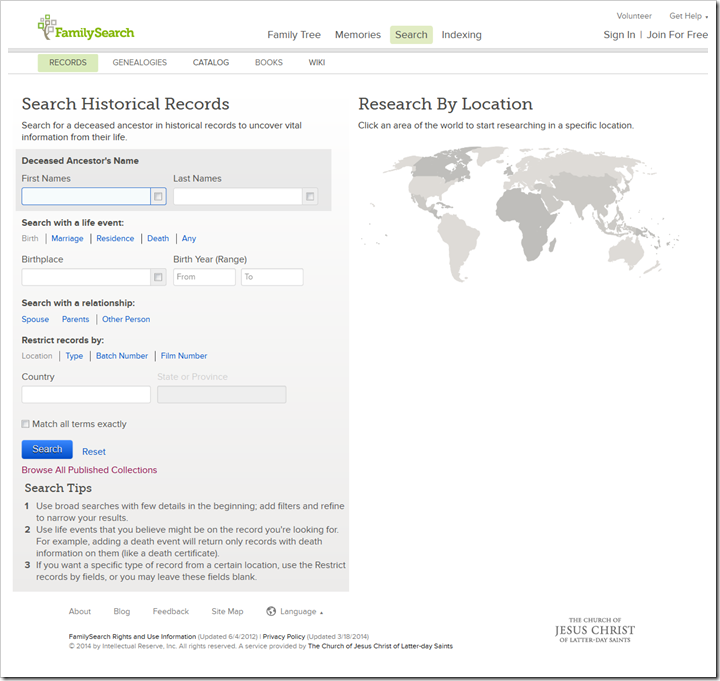Screen dimensions: 720x681
Task: Open the Privacy Policy link
Action: pyautogui.click(x=284, y=636)
